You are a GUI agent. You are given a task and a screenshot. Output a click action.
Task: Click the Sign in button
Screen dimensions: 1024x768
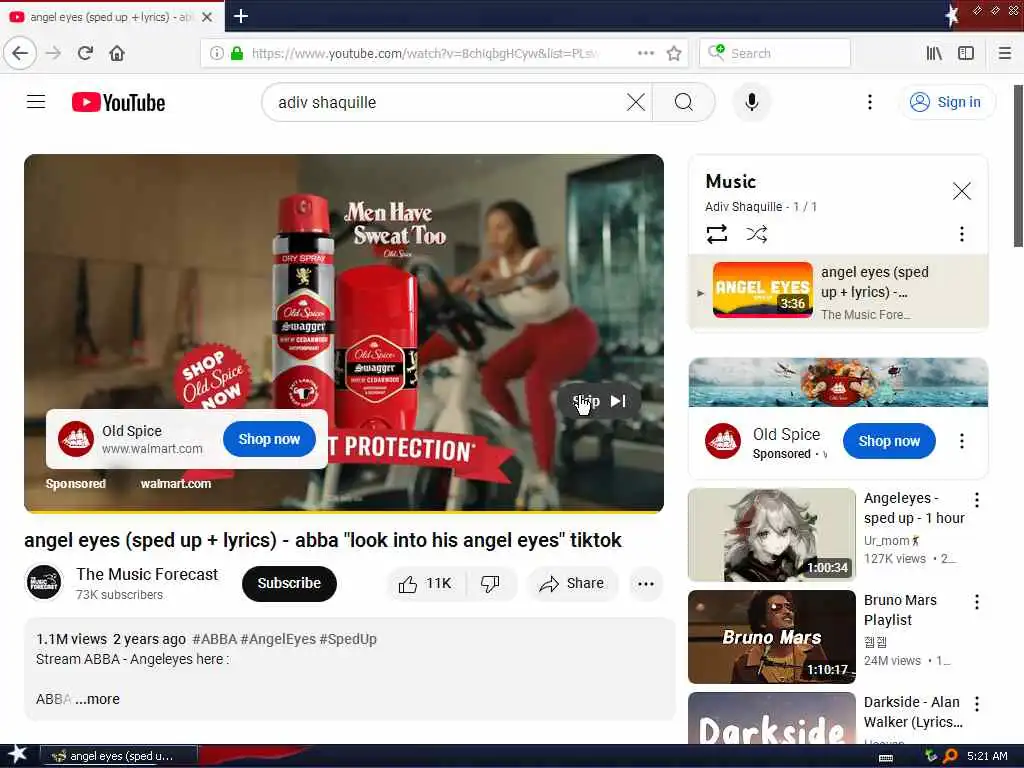tap(948, 102)
